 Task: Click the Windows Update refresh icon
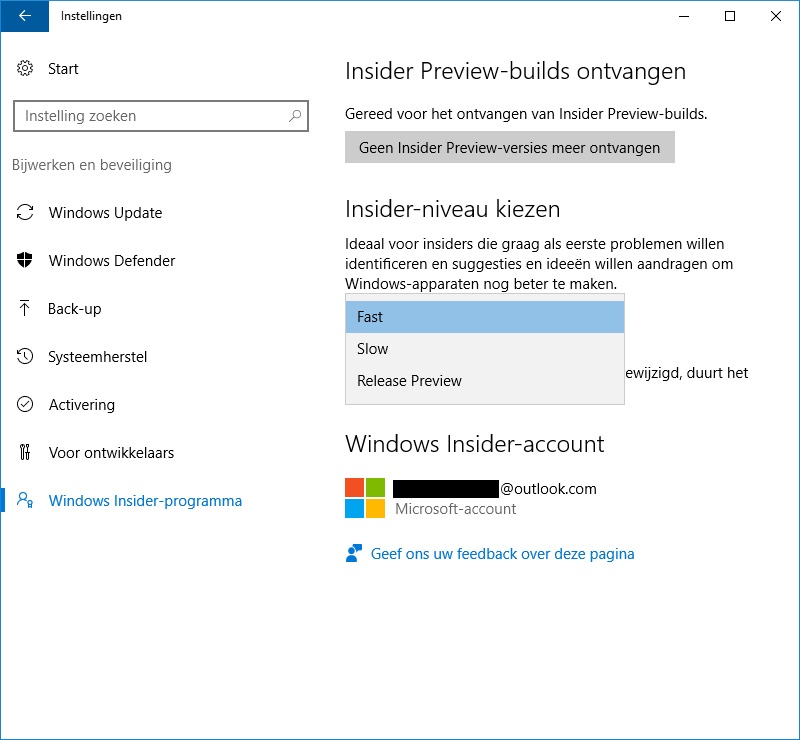click(24, 212)
